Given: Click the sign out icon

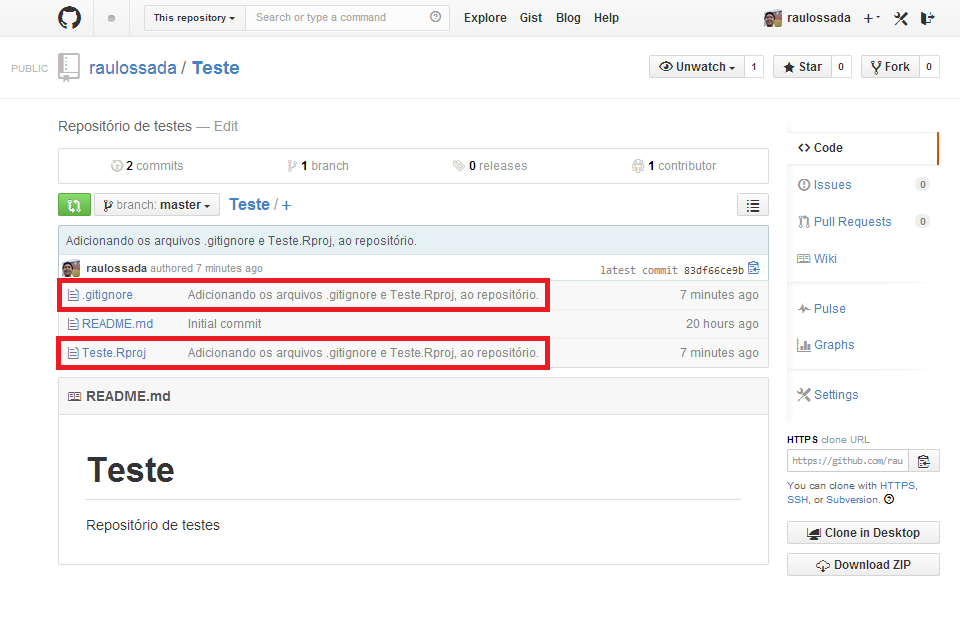Looking at the screenshot, I should coord(928,18).
